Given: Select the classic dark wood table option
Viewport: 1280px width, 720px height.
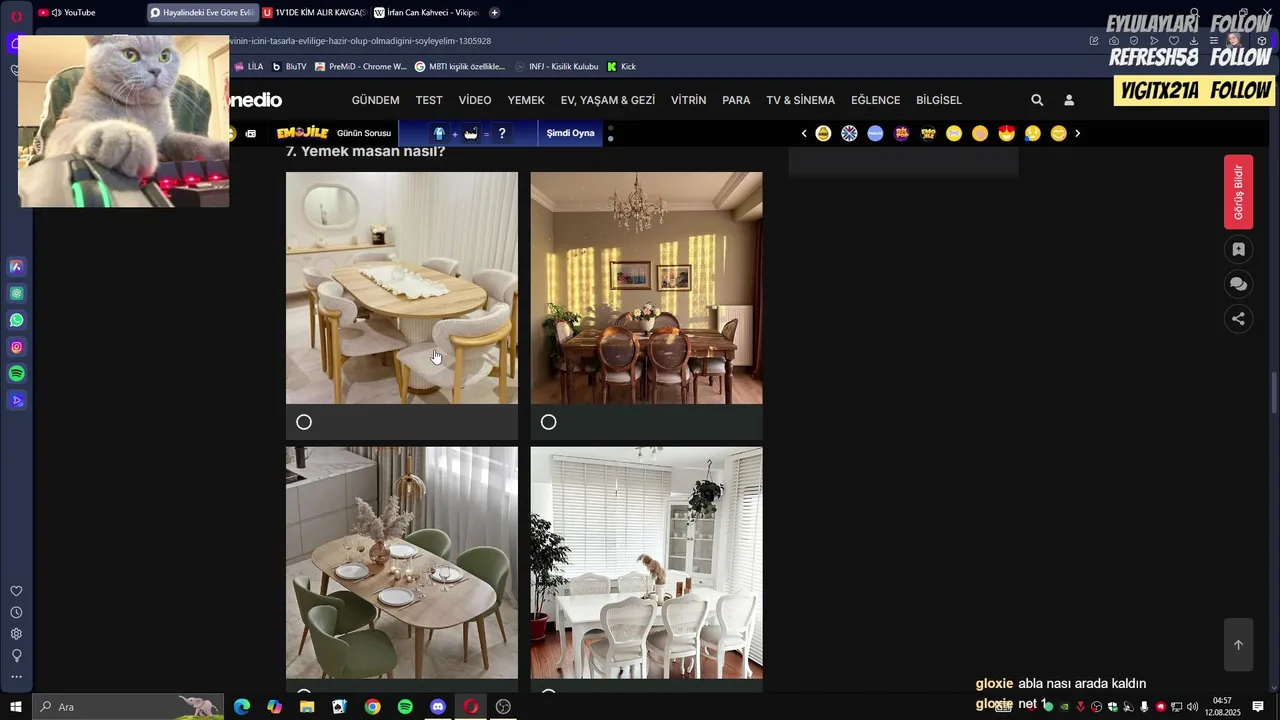Looking at the screenshot, I should pyautogui.click(x=548, y=422).
